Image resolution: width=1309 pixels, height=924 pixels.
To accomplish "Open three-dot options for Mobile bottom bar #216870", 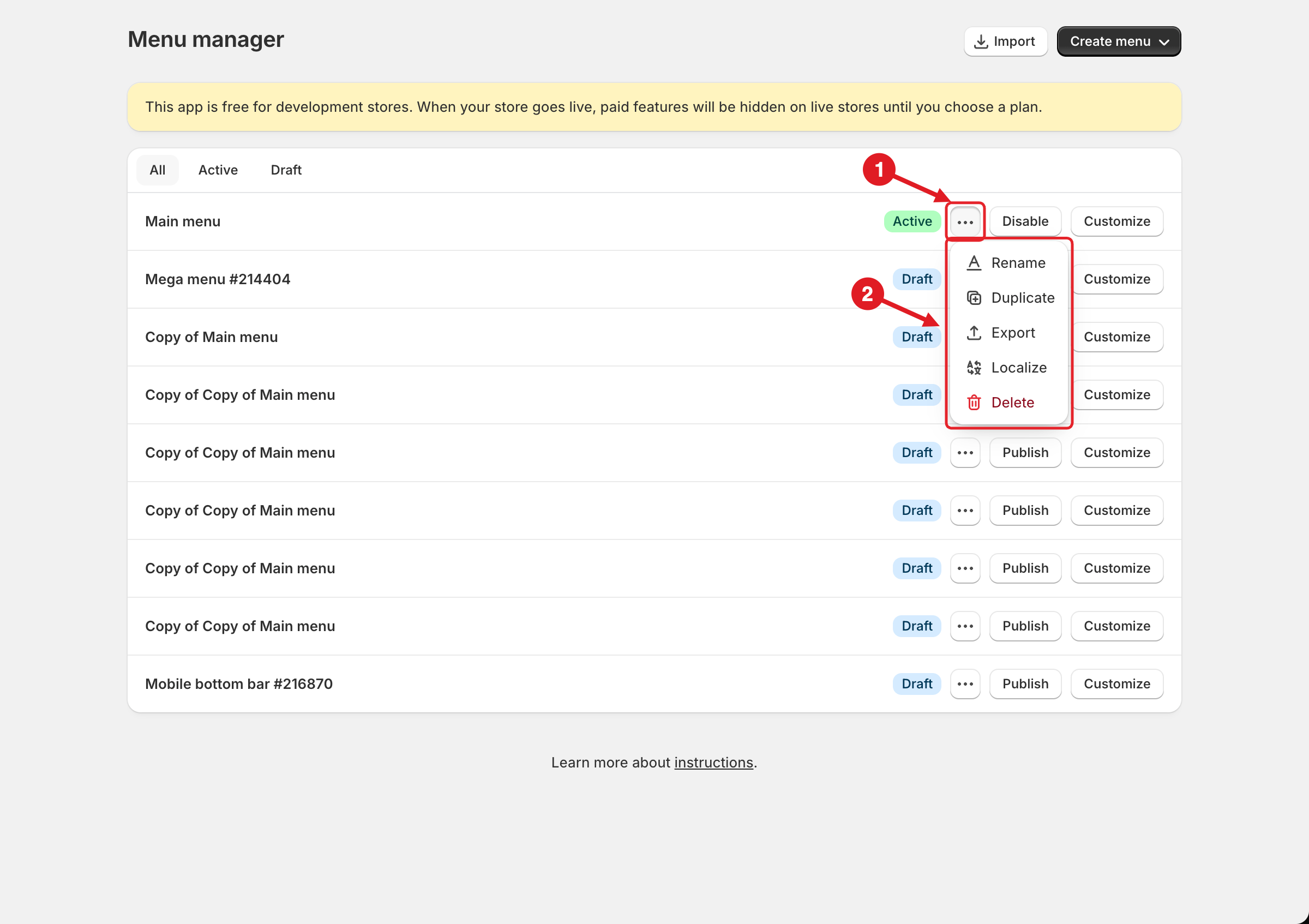I will [x=965, y=684].
